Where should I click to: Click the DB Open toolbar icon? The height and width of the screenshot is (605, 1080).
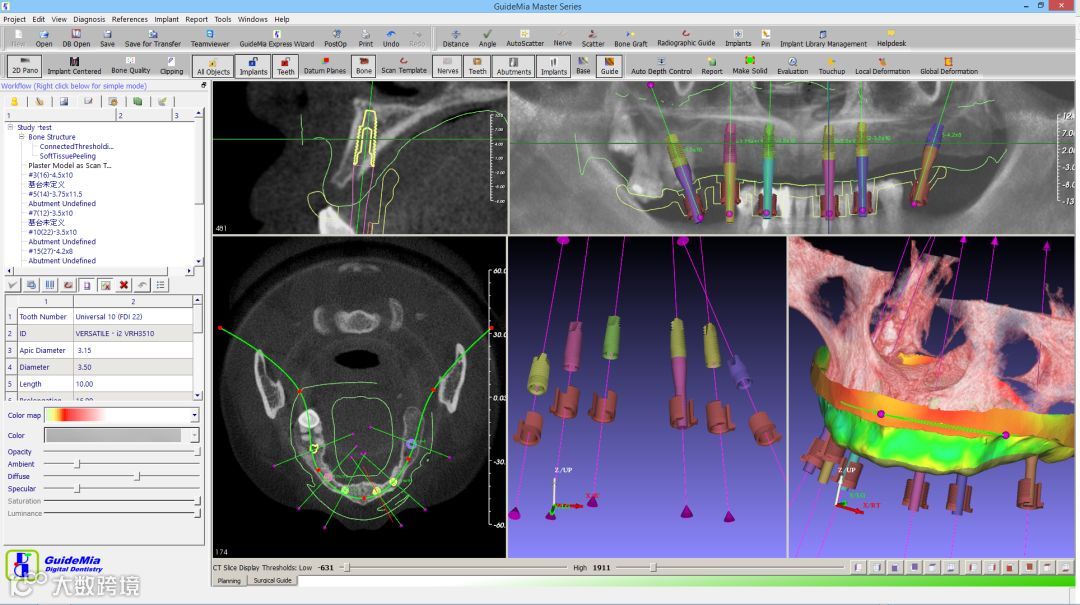click(x=76, y=38)
